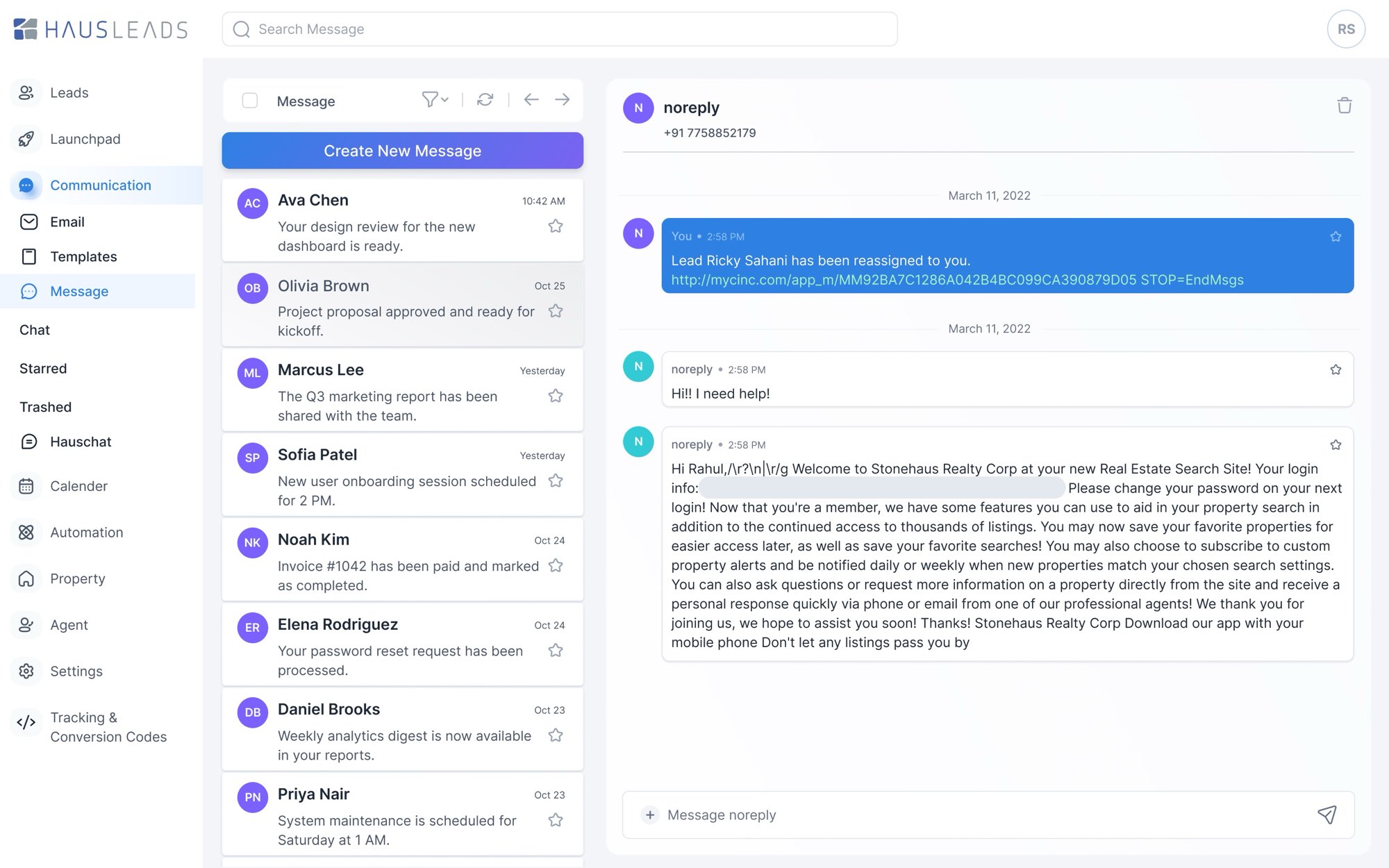Open the message filter dropdown
The image size is (1389, 868).
coord(435,100)
